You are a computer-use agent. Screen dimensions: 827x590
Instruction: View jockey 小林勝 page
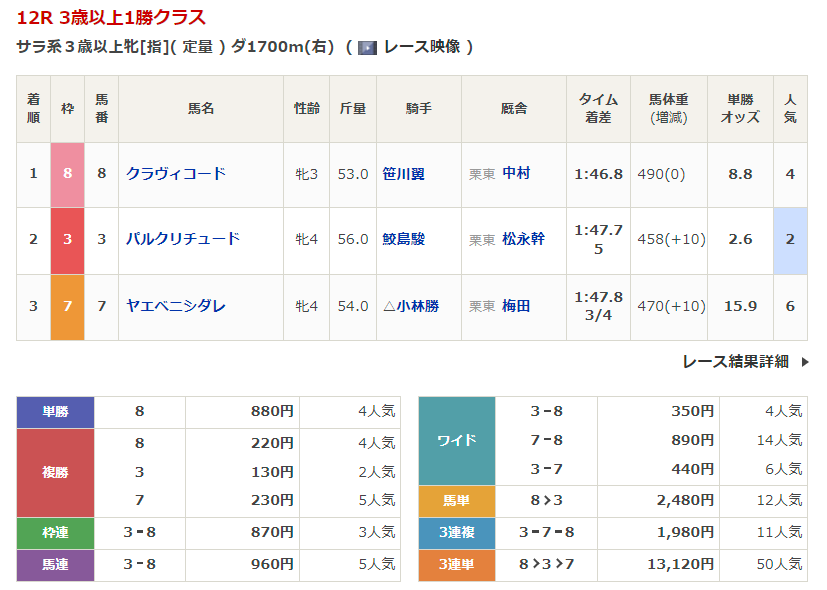(417, 306)
